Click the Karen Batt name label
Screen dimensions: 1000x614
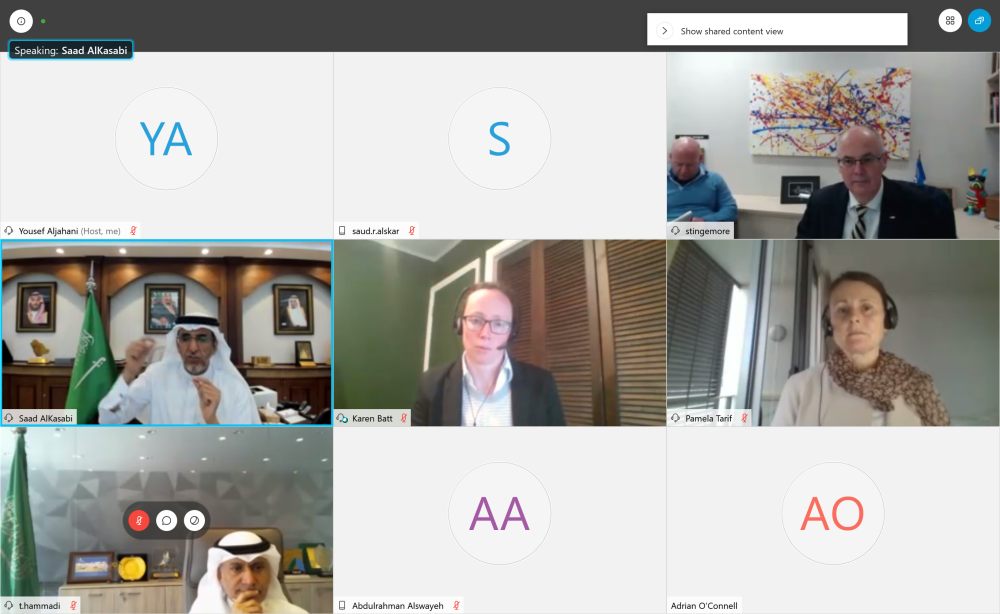[x=371, y=418]
